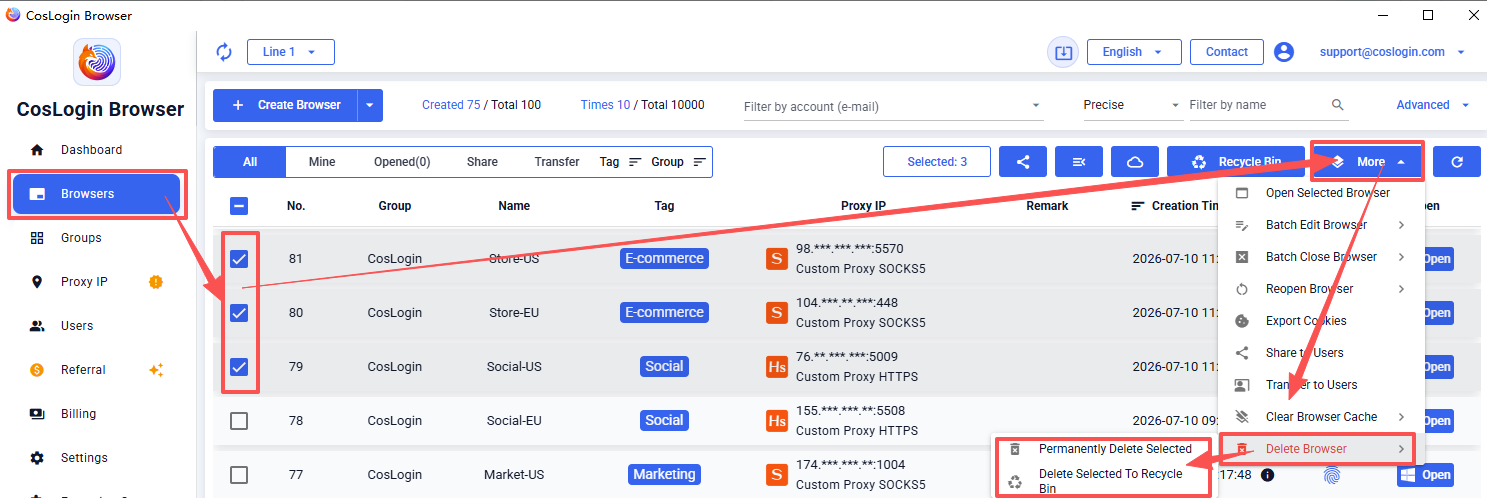Click the refresh list icon button
1487x498 pixels.
click(1456, 162)
